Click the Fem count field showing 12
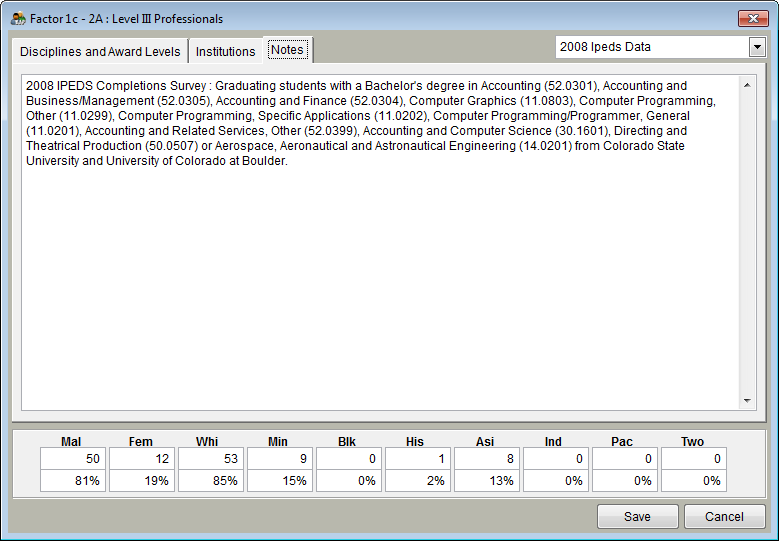Image resolution: width=779 pixels, height=541 pixels. click(142, 459)
